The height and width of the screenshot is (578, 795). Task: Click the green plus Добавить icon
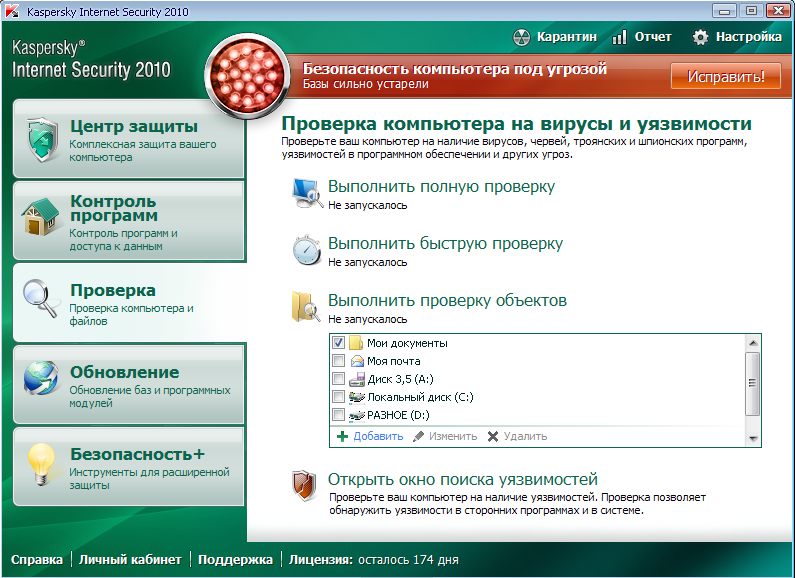click(343, 436)
